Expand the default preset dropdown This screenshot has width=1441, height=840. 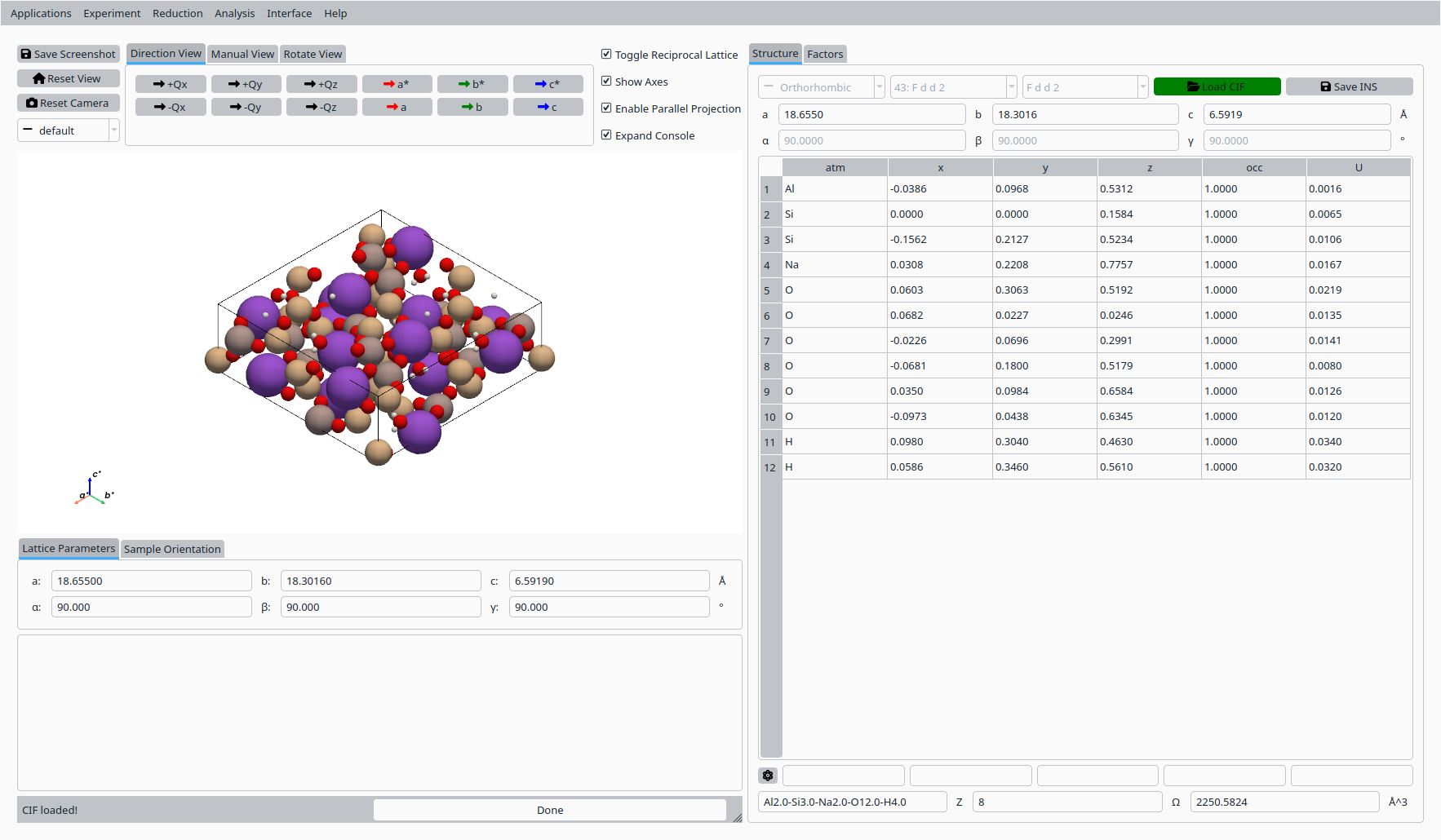tap(114, 130)
